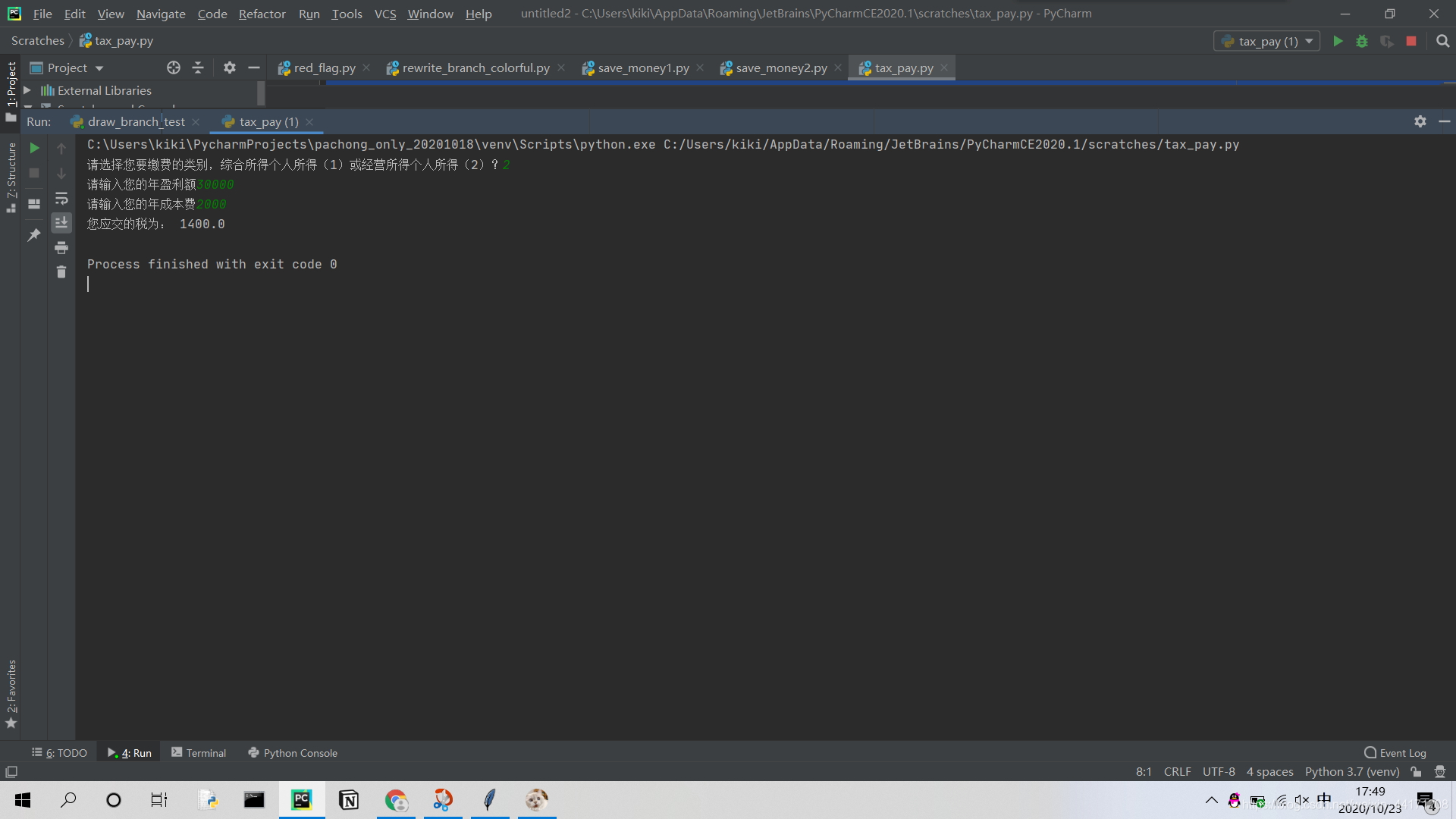
Task: Toggle Soft-Wrap in Run console
Action: (61, 199)
